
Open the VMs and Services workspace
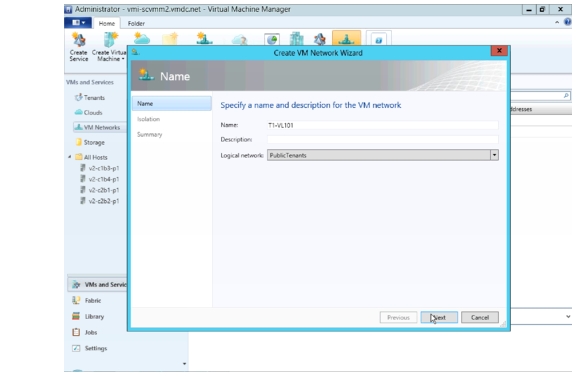pos(97,285)
